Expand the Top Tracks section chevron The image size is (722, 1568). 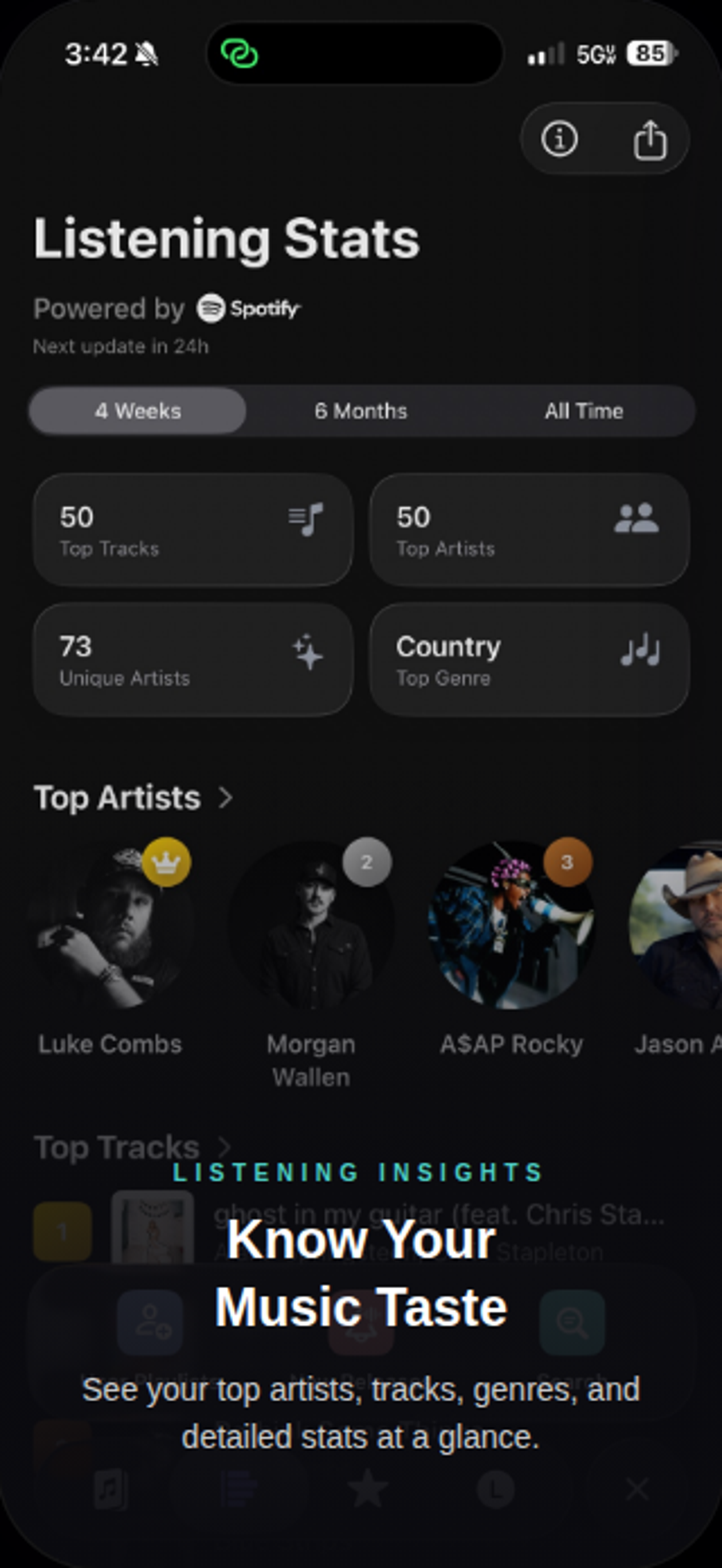click(225, 1147)
